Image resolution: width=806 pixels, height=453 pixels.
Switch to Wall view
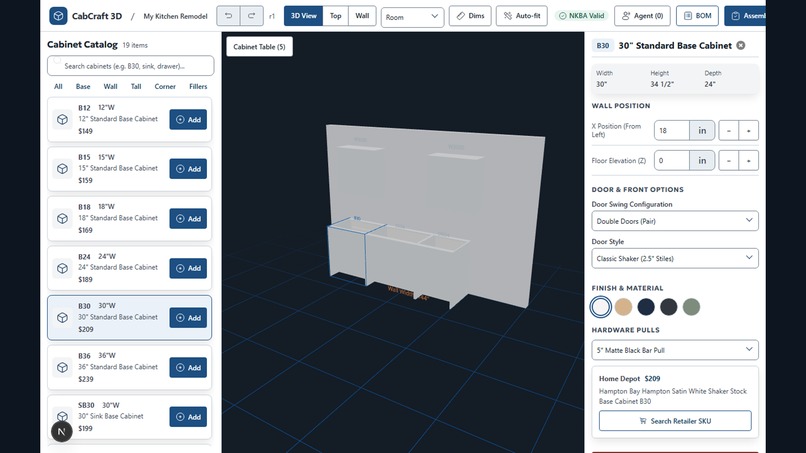click(362, 16)
